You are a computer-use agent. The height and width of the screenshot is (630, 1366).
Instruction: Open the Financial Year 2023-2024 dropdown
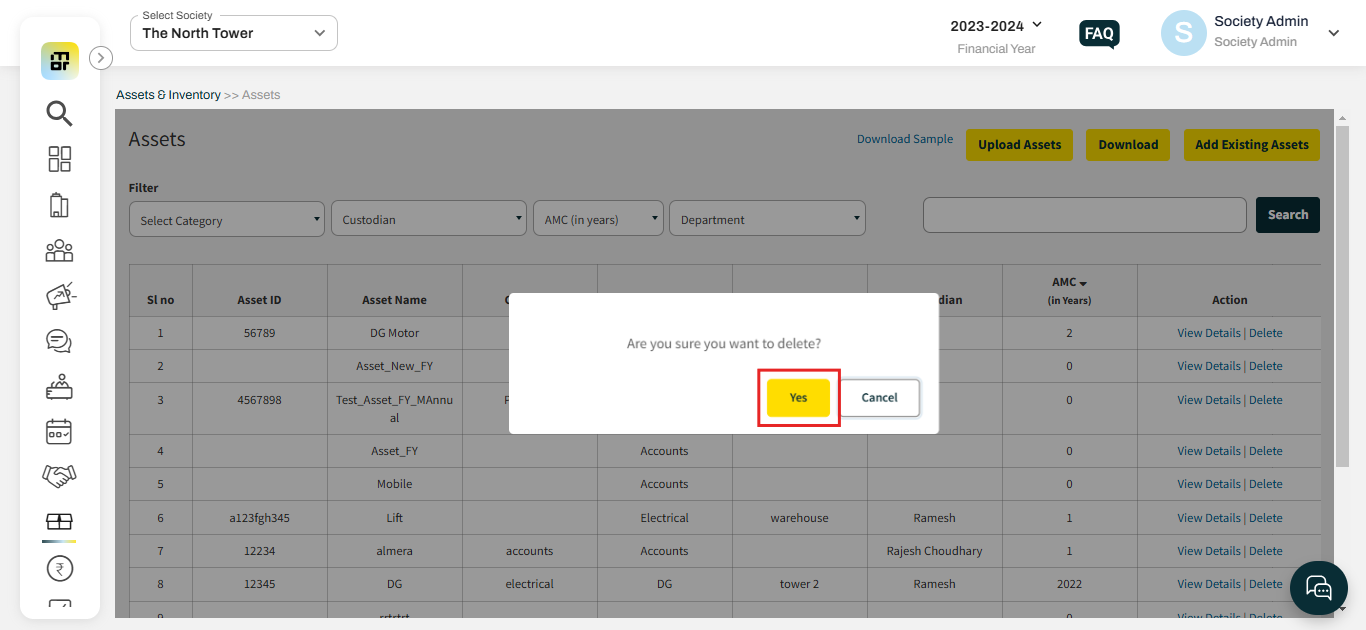996,25
